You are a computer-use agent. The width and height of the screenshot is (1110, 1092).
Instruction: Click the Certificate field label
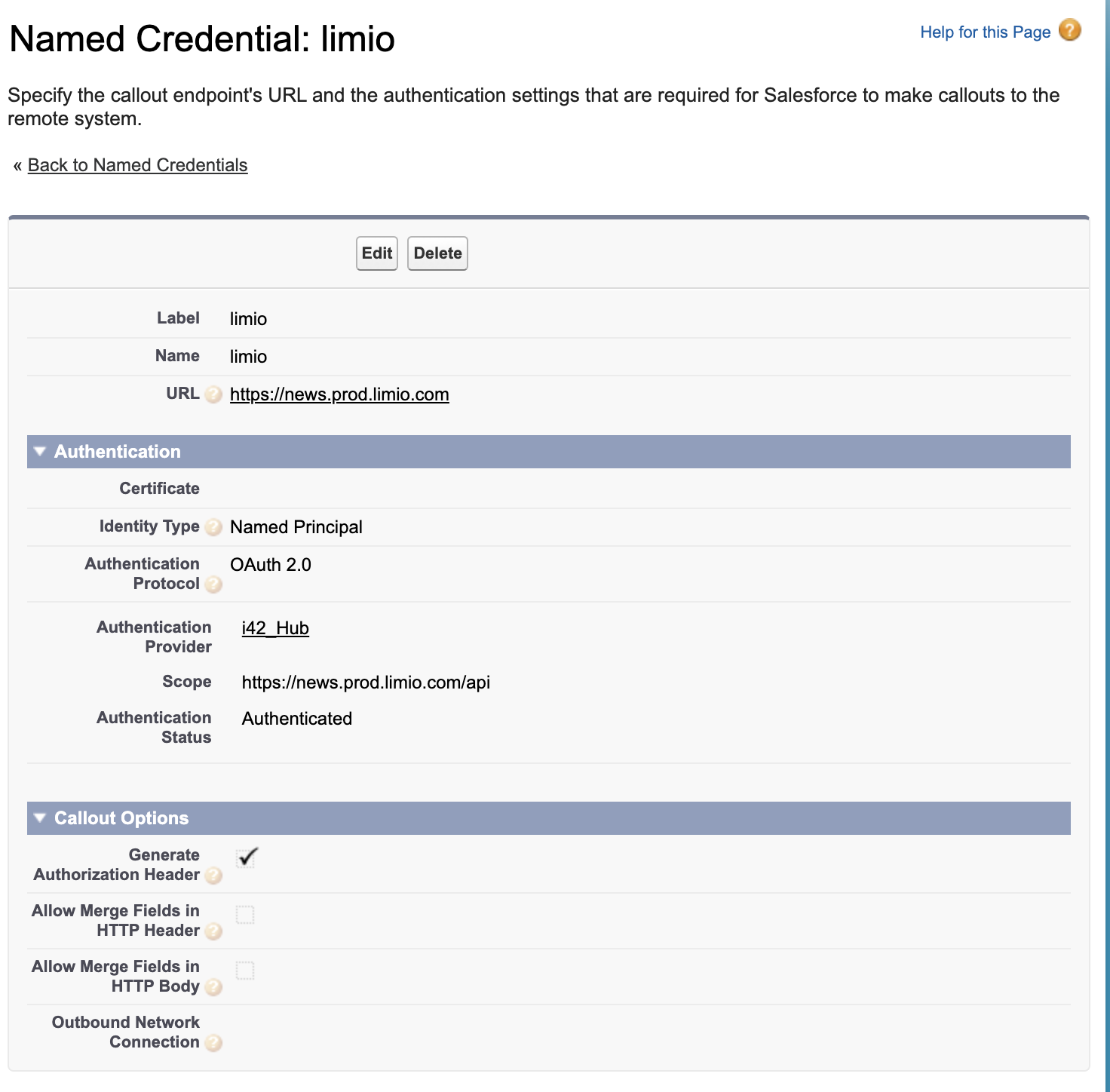(x=160, y=489)
